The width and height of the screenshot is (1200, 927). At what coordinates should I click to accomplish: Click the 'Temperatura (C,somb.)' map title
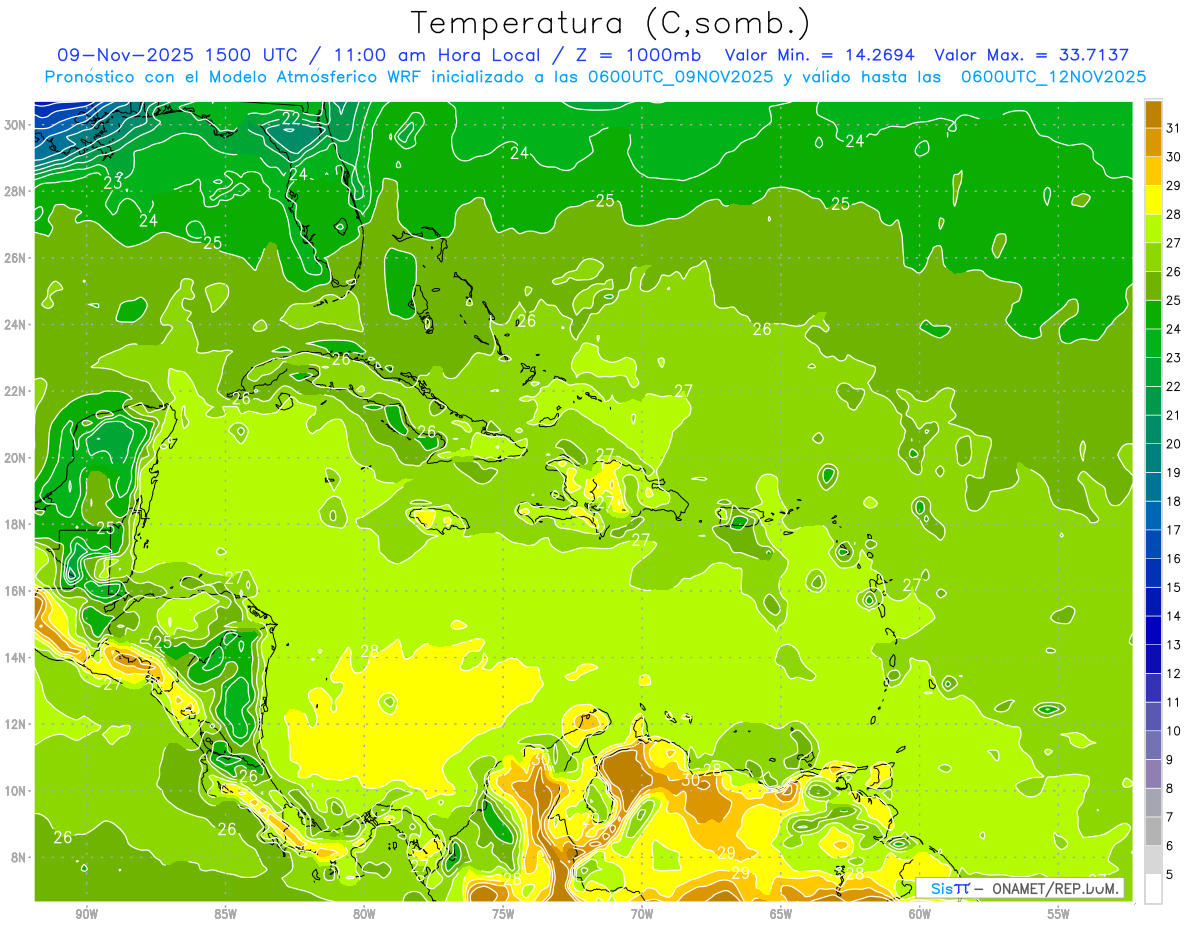tap(611, 22)
